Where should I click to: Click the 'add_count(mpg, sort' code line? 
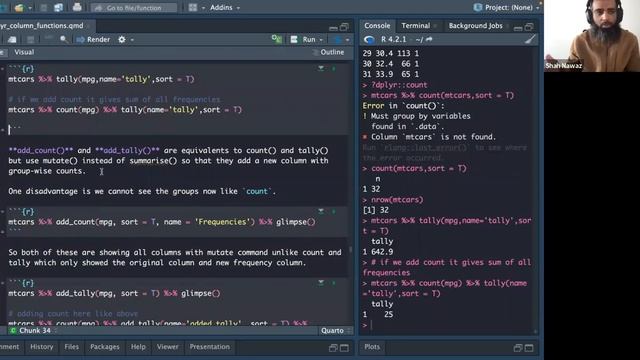162,222
